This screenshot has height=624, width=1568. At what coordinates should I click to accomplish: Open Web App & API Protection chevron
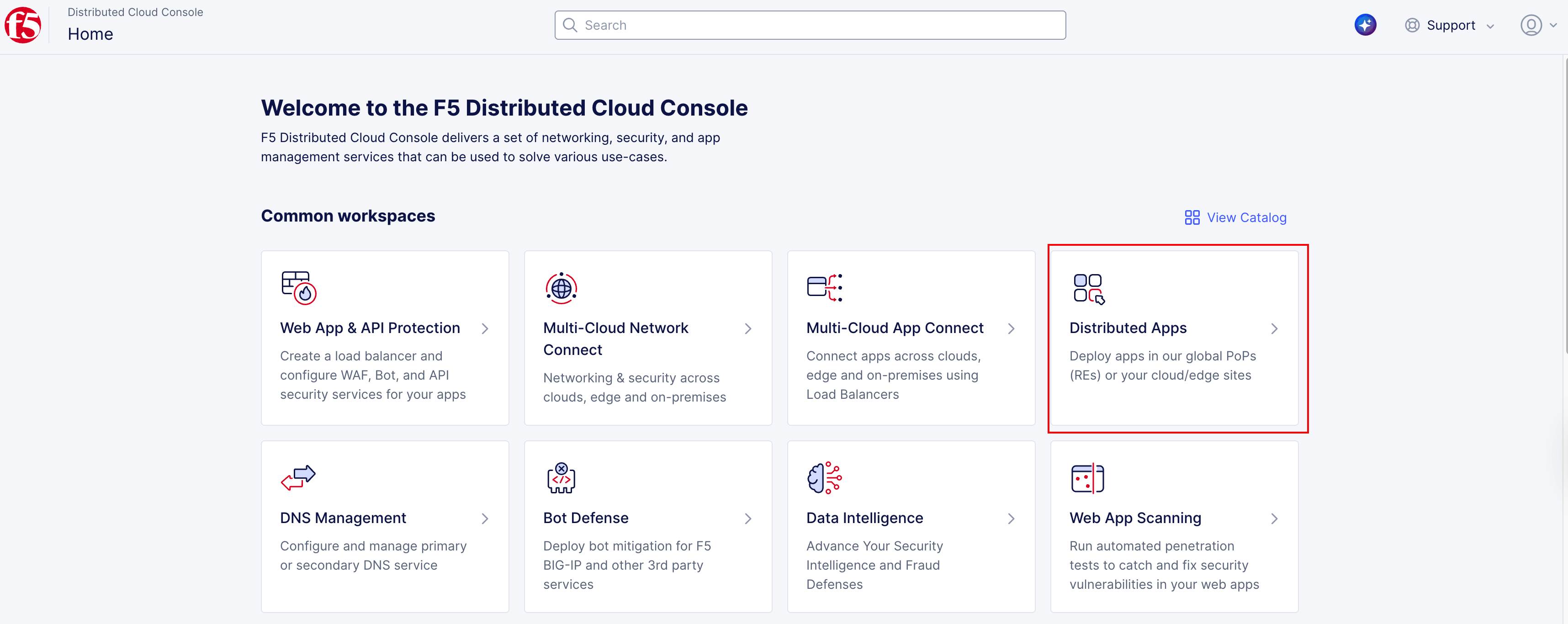click(485, 329)
